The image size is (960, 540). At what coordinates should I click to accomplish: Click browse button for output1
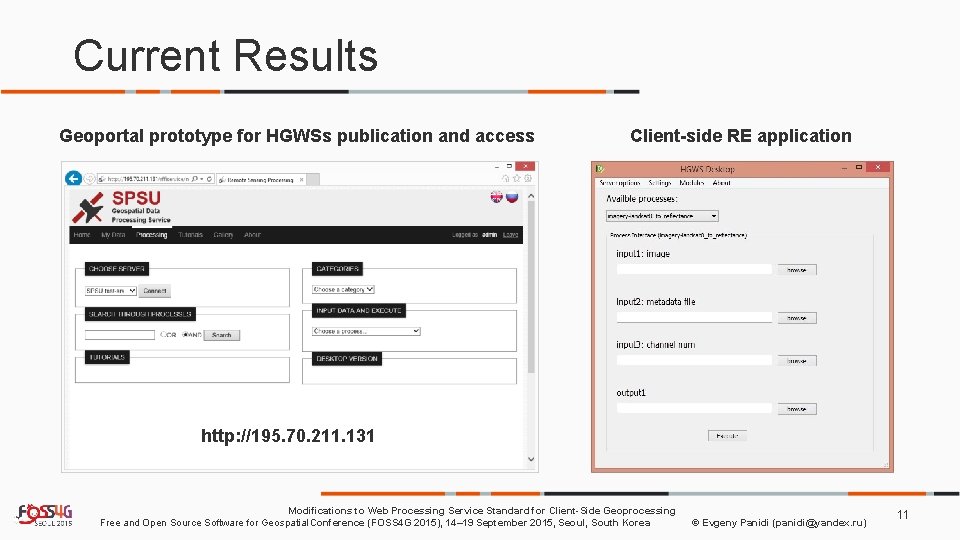click(797, 409)
